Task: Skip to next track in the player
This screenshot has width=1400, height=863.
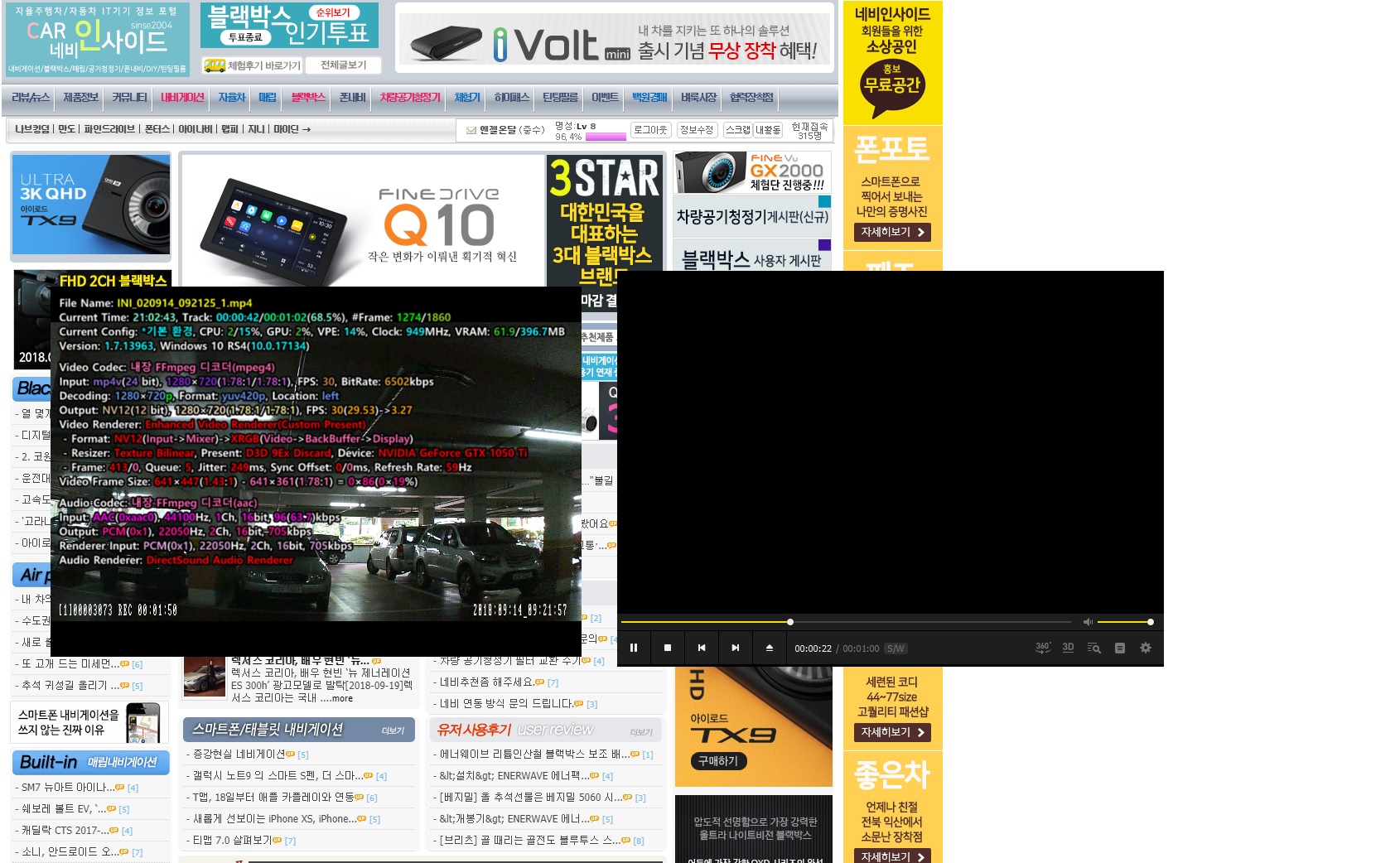Action: [x=736, y=648]
